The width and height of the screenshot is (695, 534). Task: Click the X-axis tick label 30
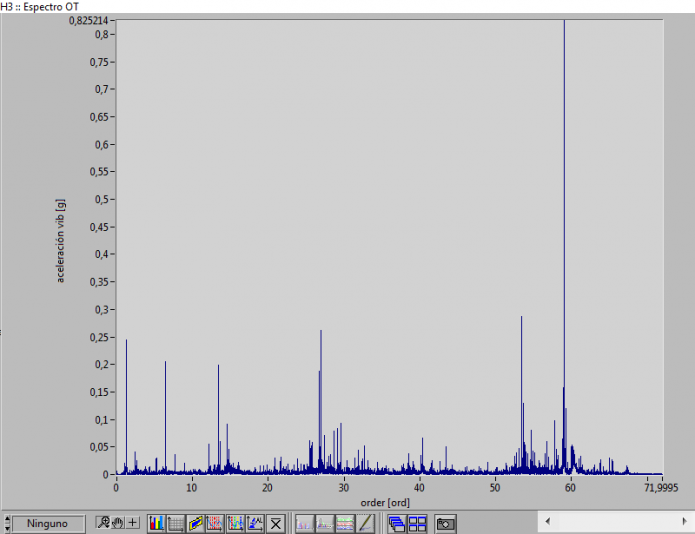(x=344, y=487)
